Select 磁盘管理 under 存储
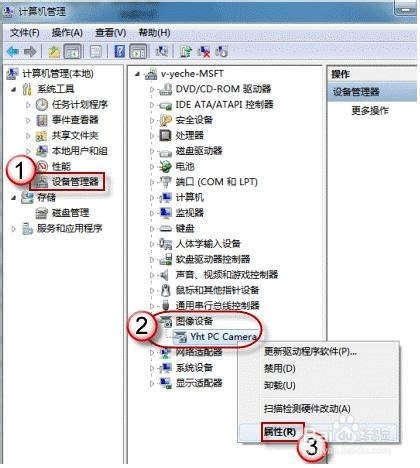 [x=71, y=213]
